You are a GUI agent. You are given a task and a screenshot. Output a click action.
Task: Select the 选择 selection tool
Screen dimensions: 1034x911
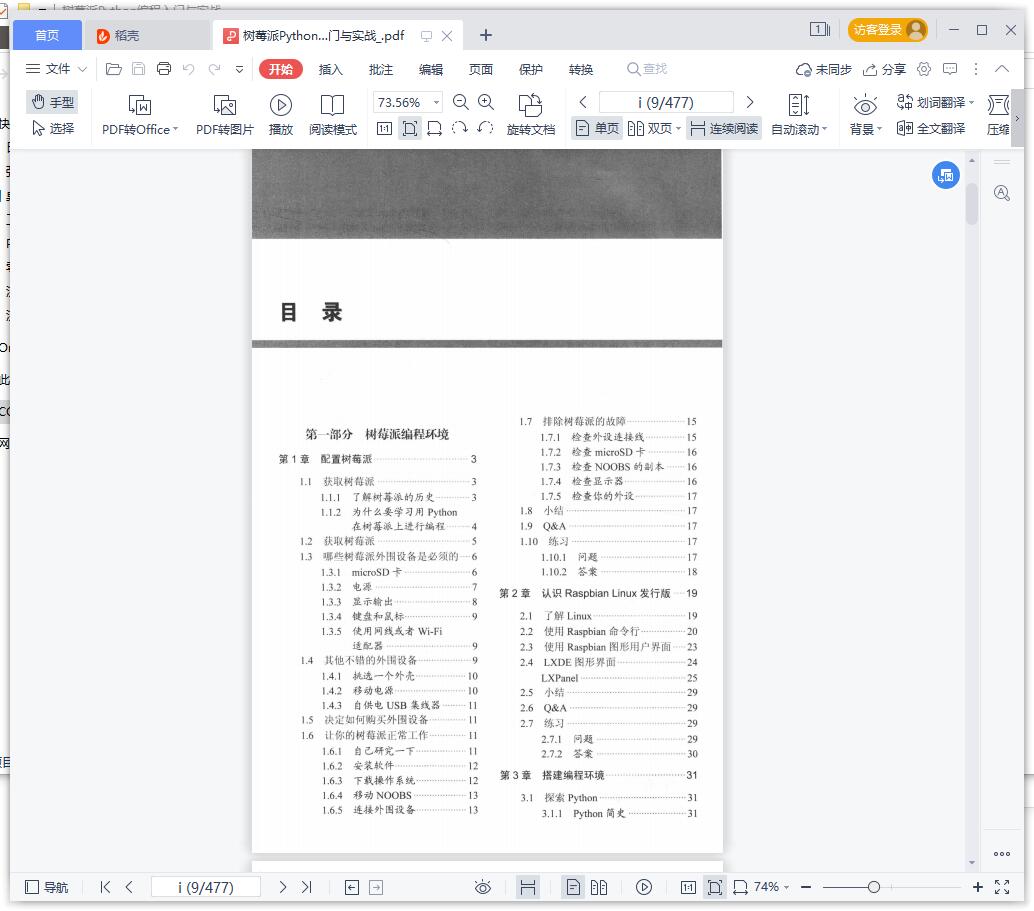[53, 129]
